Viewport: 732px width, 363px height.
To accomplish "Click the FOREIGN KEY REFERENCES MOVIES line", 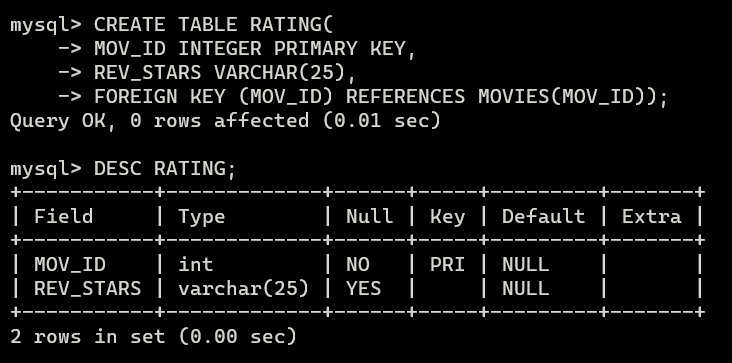I will click(x=381, y=97).
